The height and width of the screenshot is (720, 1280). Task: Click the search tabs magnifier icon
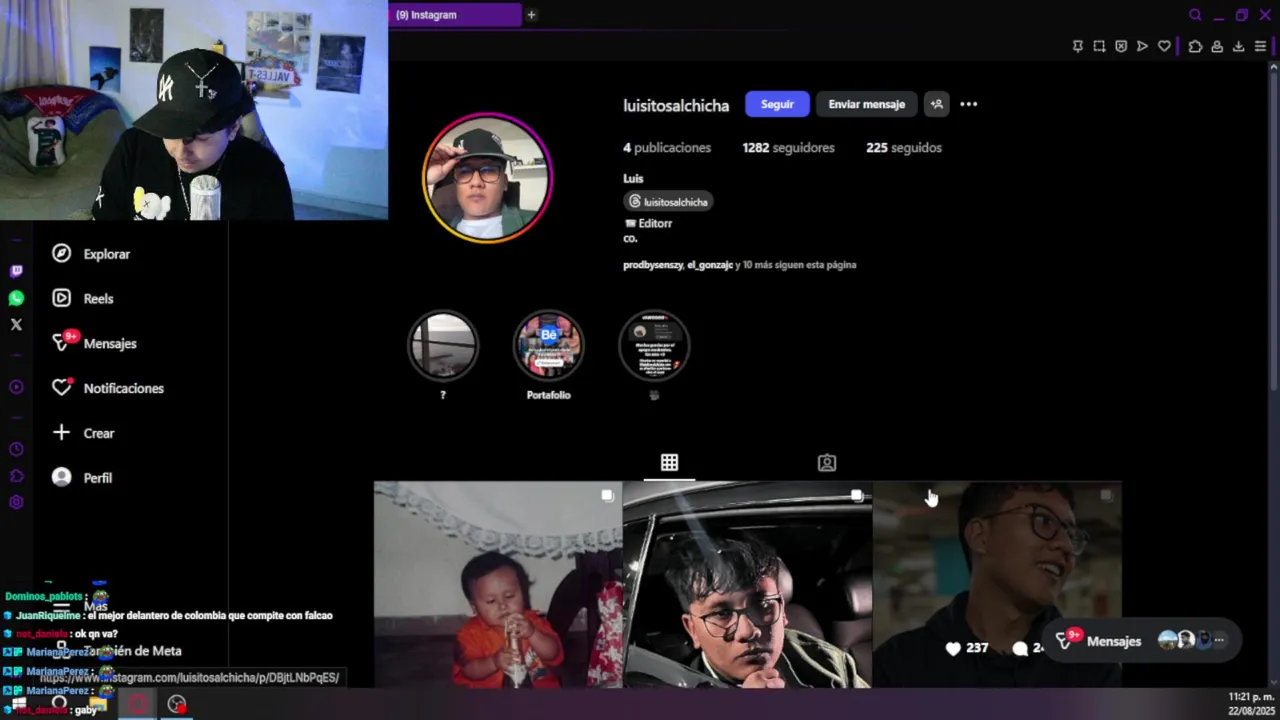click(x=1195, y=15)
